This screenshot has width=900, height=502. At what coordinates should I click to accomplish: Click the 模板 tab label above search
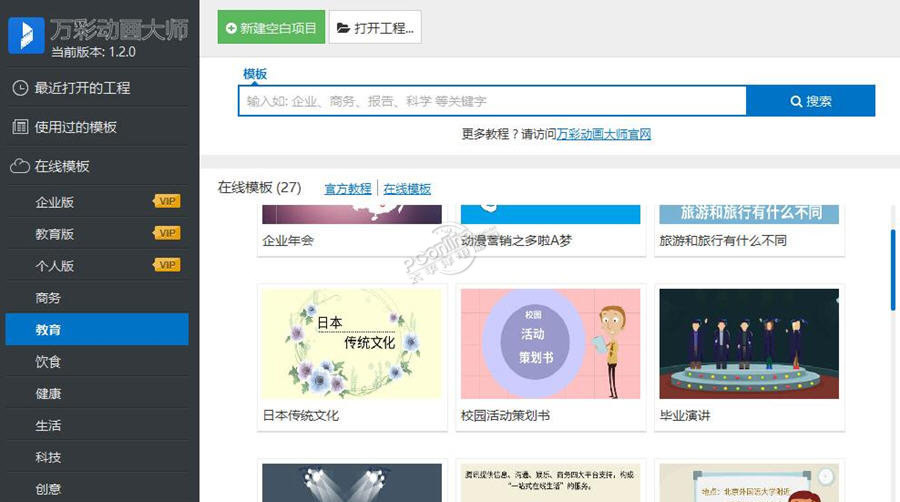(255, 74)
